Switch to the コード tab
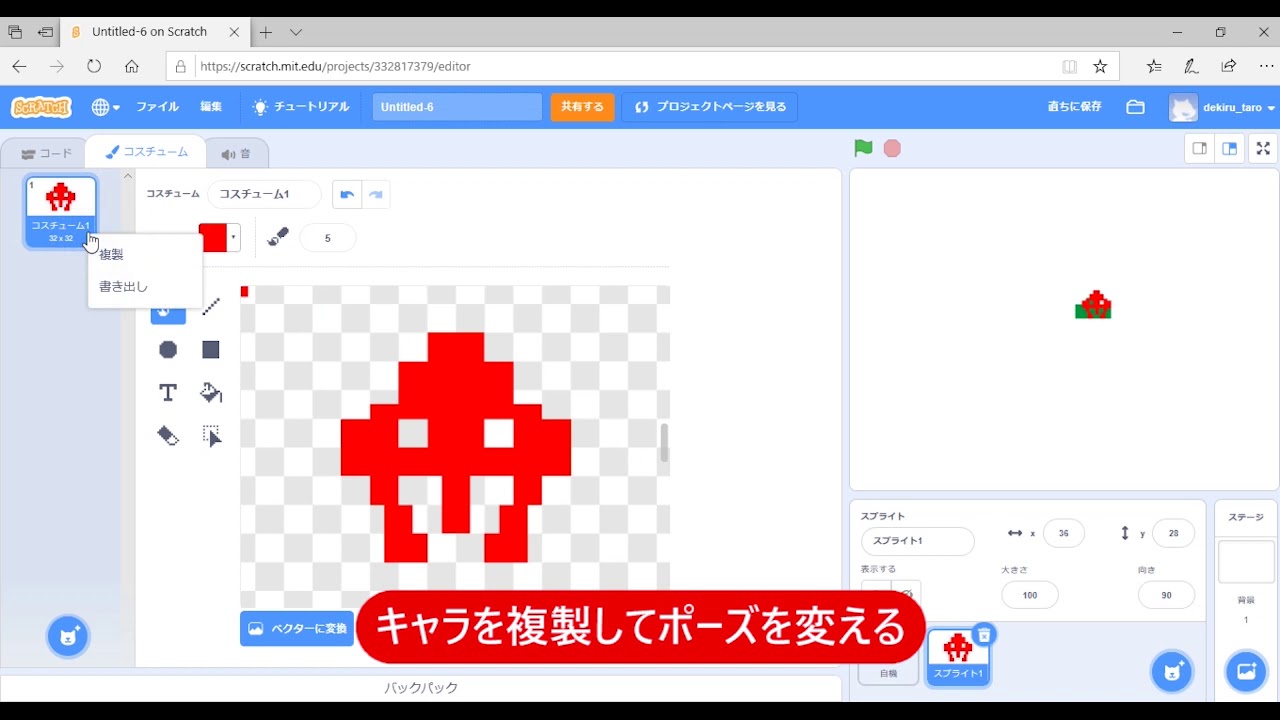Screen dimensions: 1280x720 [x=46, y=153]
